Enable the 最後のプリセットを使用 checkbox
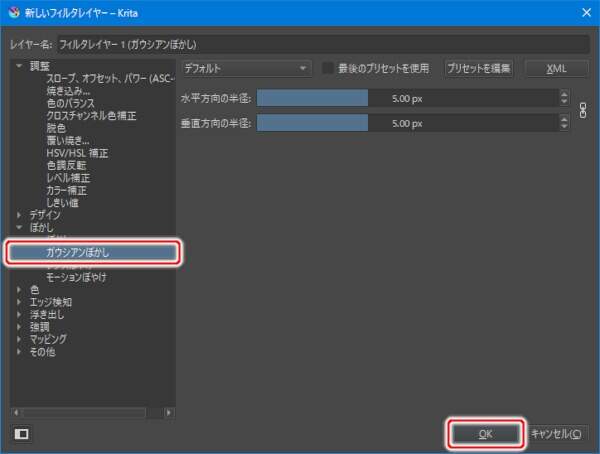This screenshot has width=600, height=454. 328,69
